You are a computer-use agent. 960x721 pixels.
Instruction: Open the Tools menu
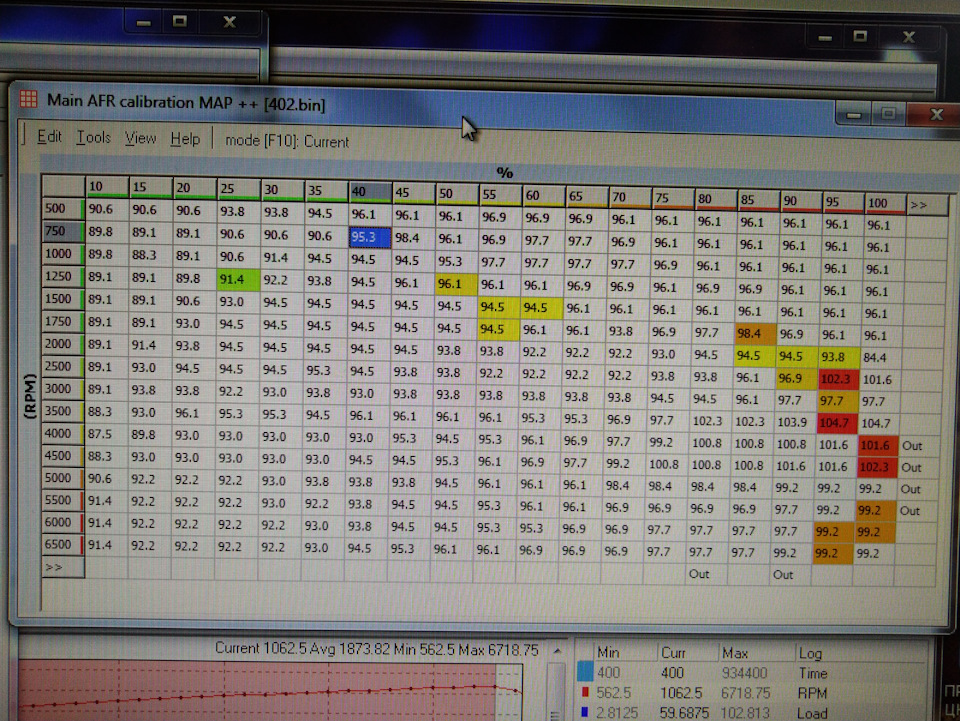point(93,138)
